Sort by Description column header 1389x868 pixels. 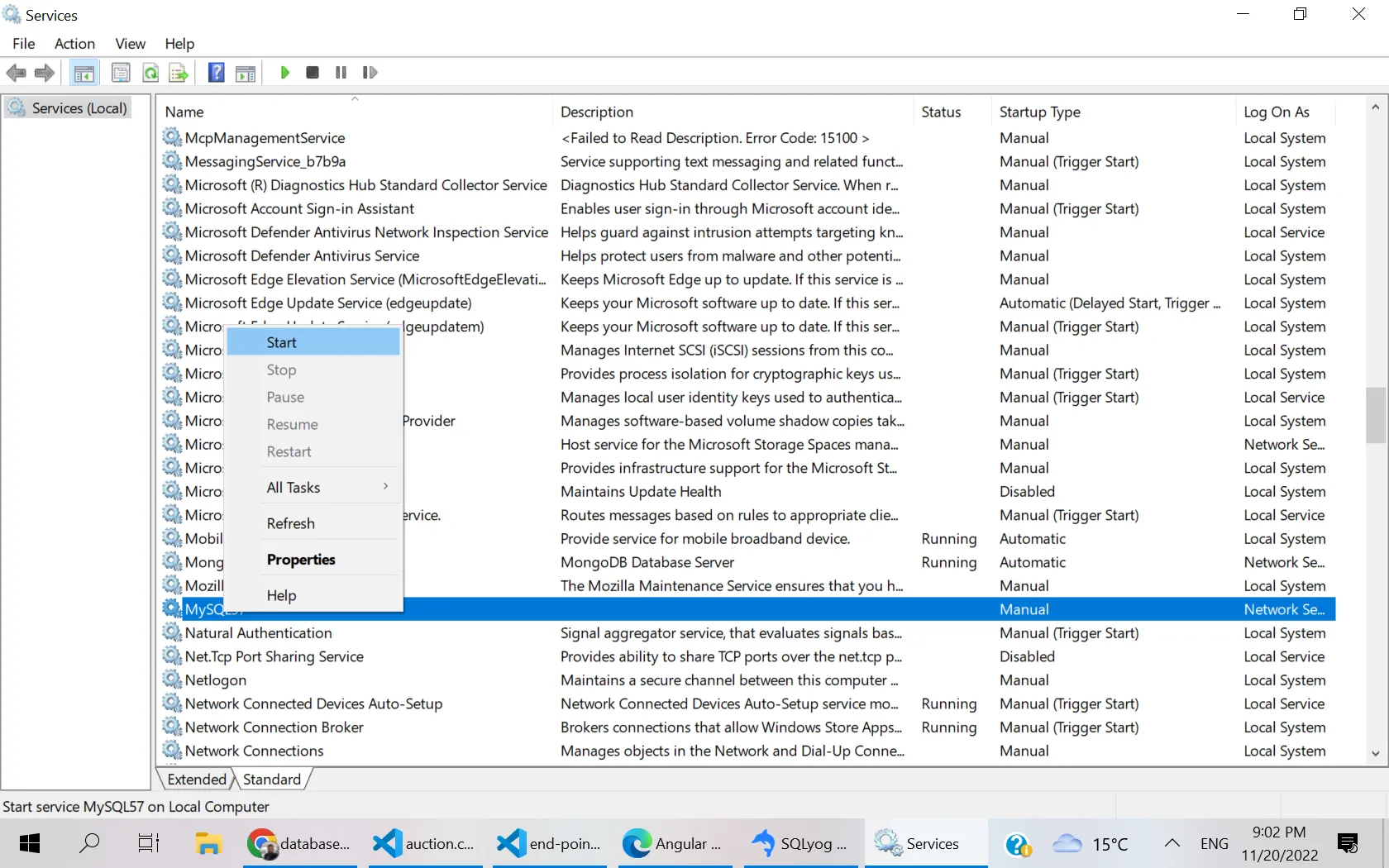733,112
